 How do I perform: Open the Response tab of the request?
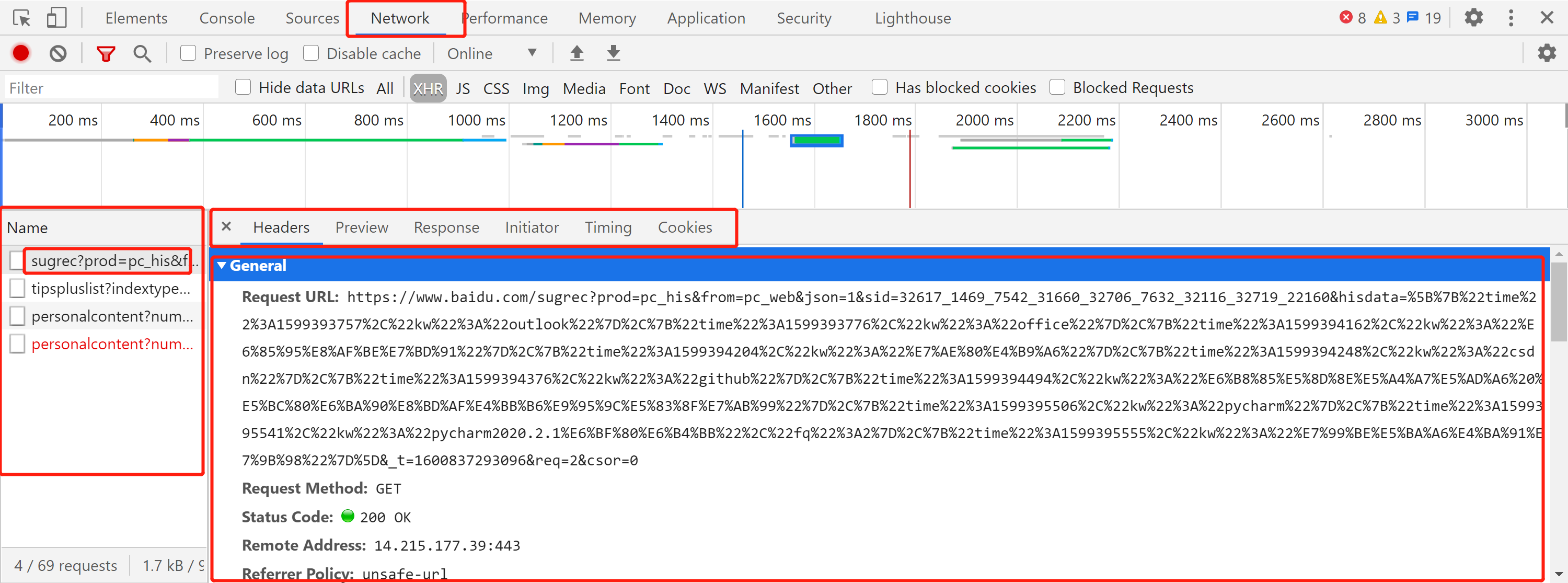coord(446,228)
